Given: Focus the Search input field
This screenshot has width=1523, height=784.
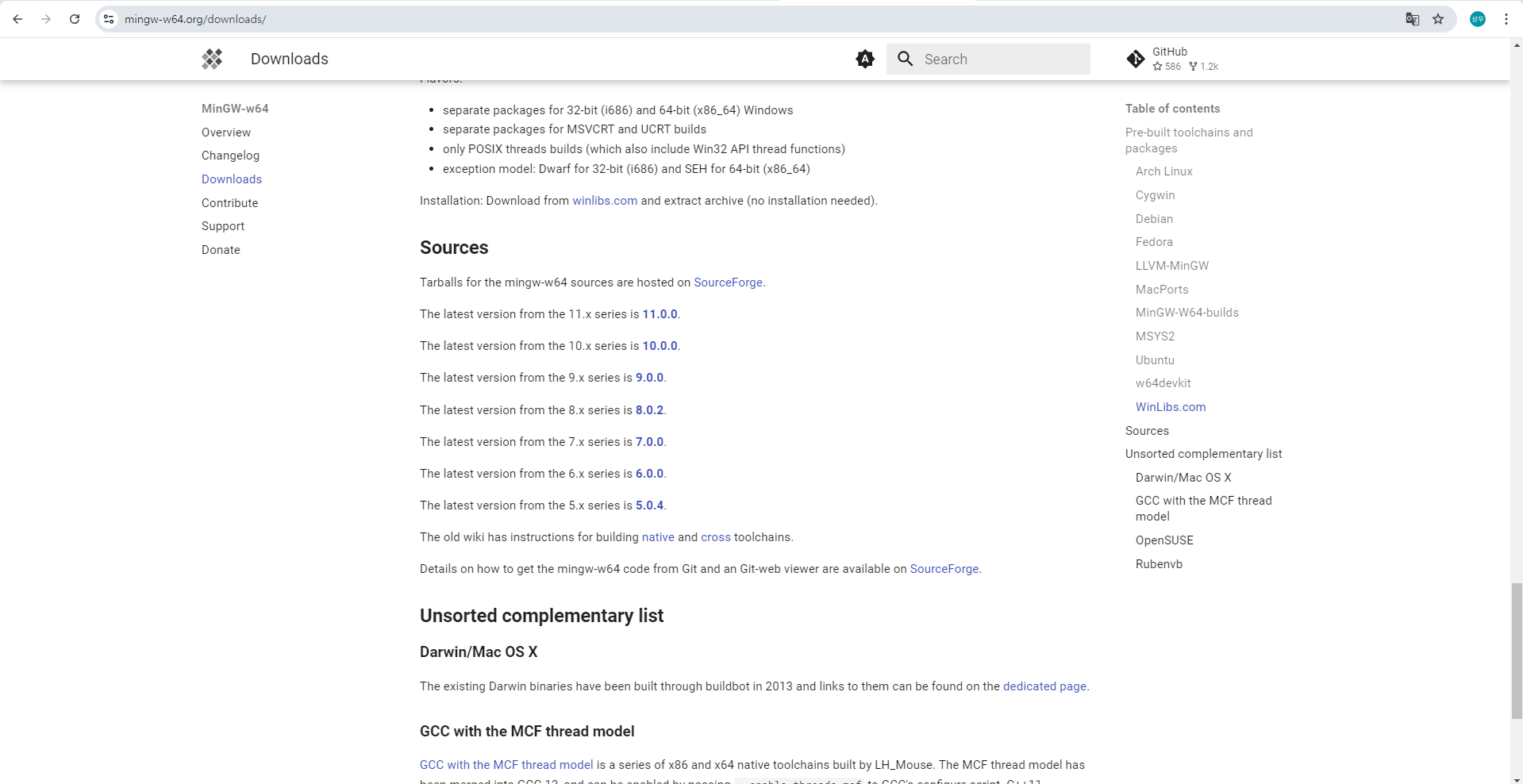Looking at the screenshot, I should tap(988, 59).
